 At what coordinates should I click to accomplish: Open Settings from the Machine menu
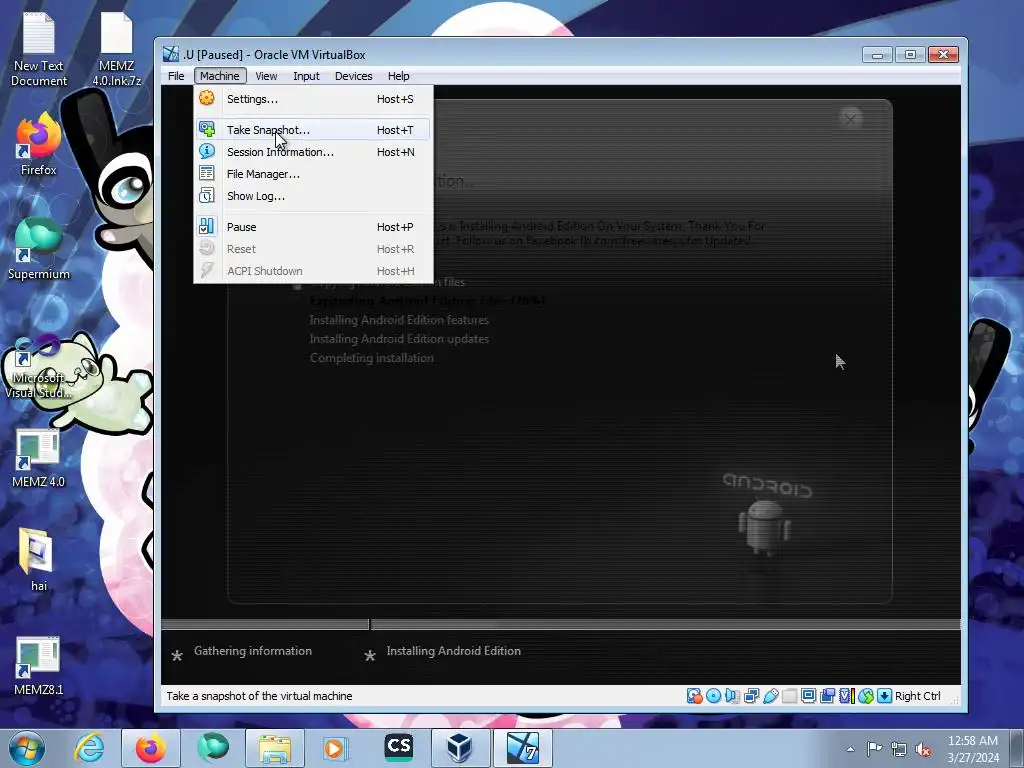313,99
